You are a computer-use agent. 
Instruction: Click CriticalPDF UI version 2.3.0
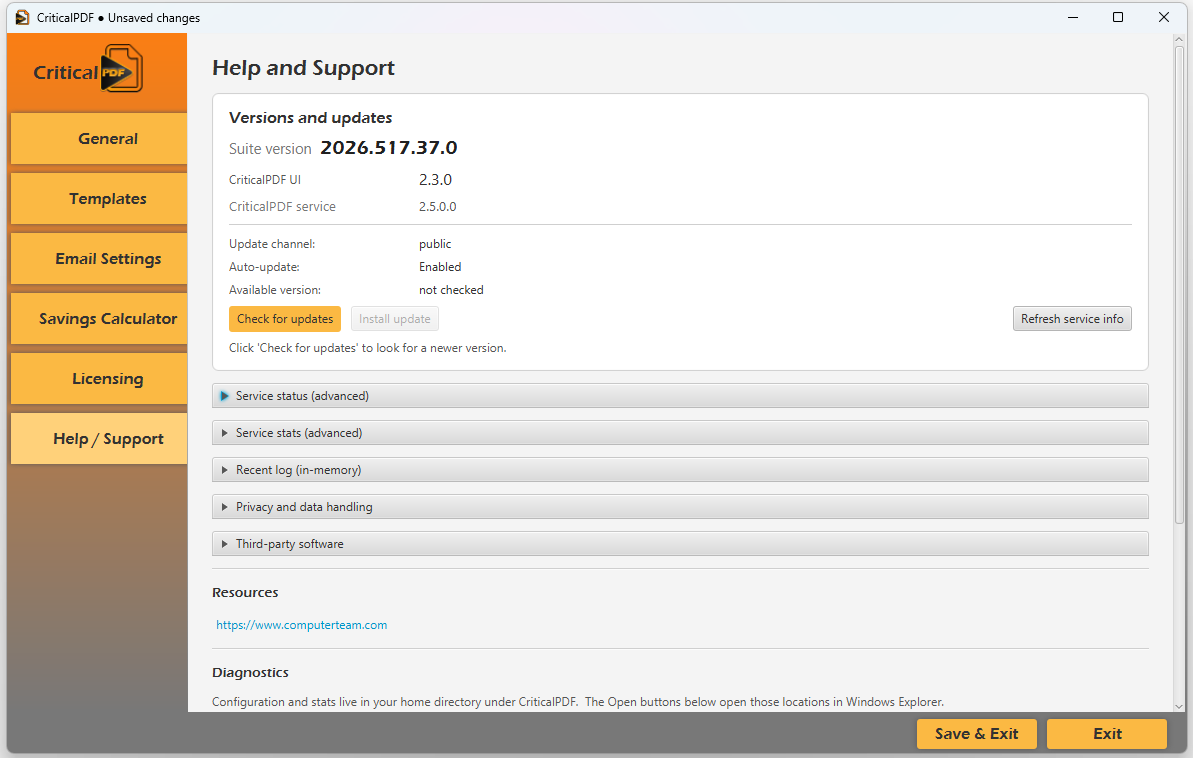435,180
